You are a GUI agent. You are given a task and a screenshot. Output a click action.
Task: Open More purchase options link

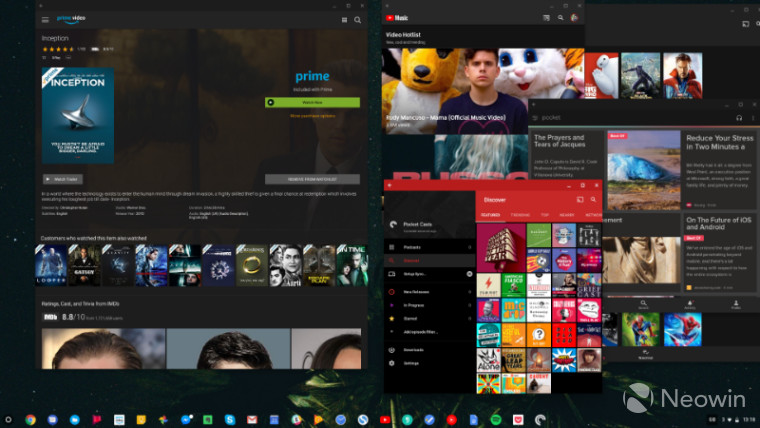312,116
